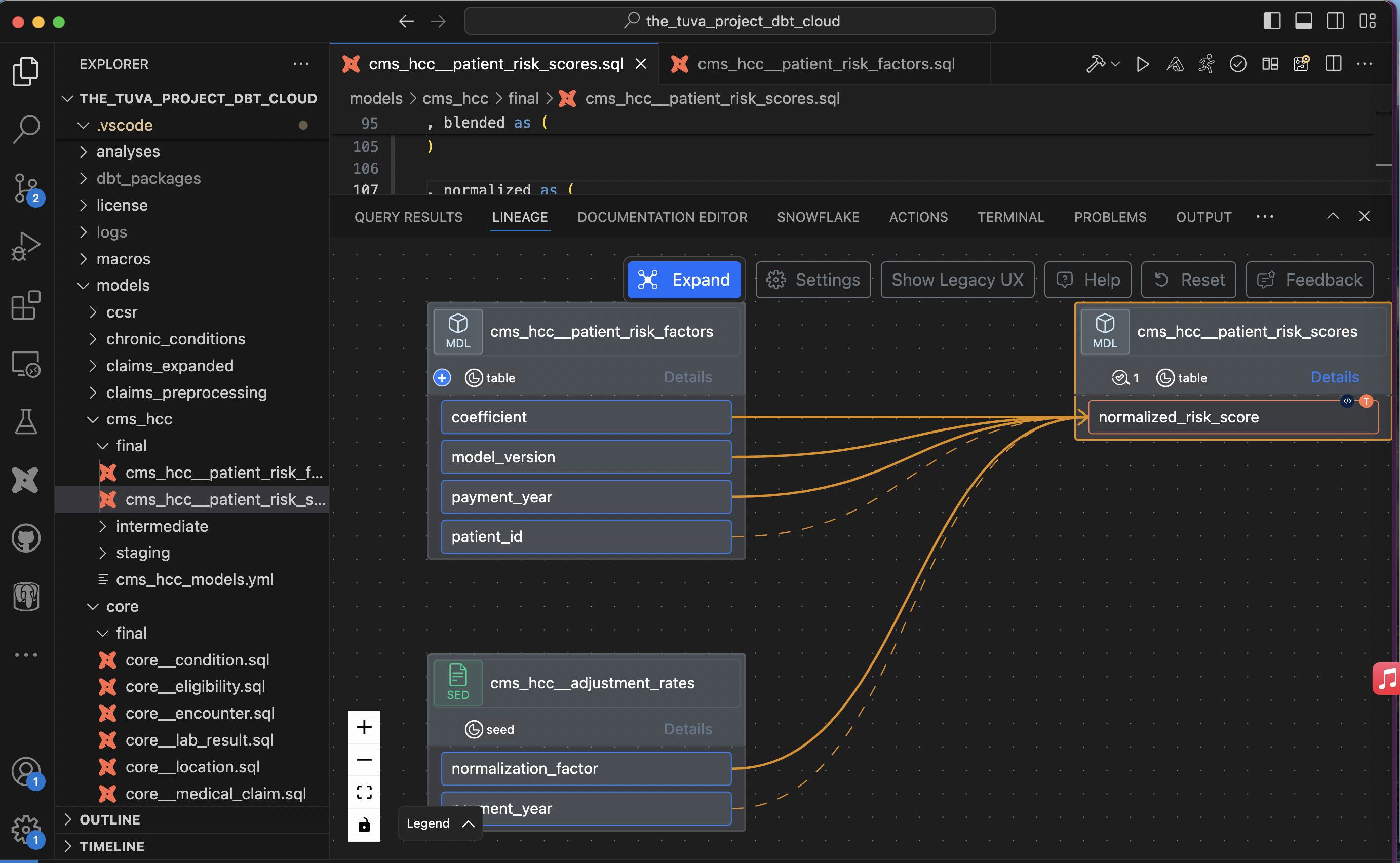Screen dimensions: 1400x863
Task: Collapse the Legend panel
Action: pos(468,823)
